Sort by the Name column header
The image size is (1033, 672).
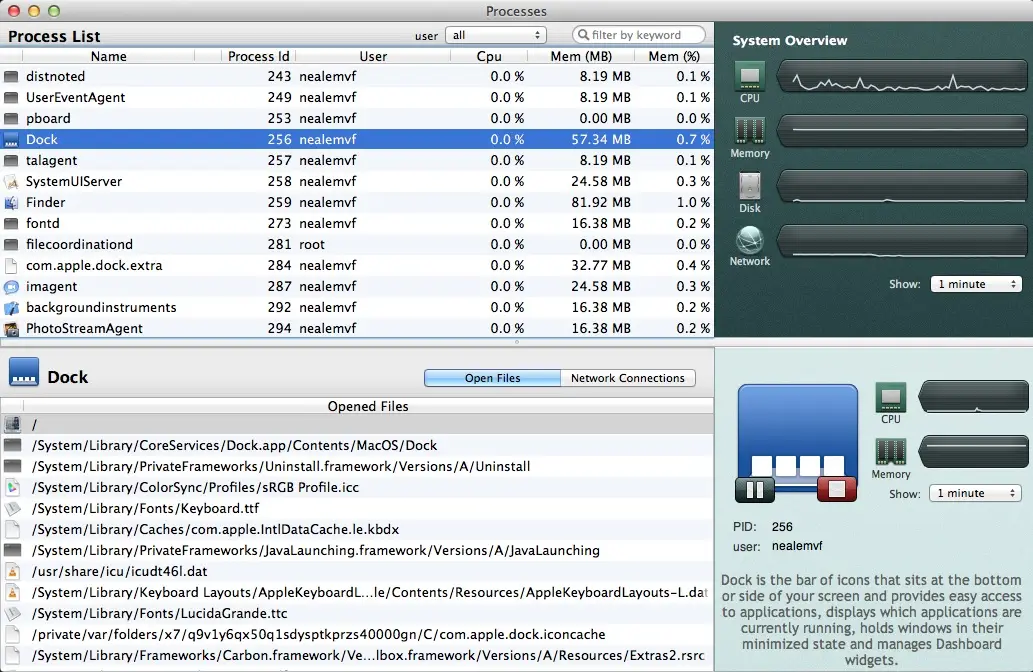109,57
